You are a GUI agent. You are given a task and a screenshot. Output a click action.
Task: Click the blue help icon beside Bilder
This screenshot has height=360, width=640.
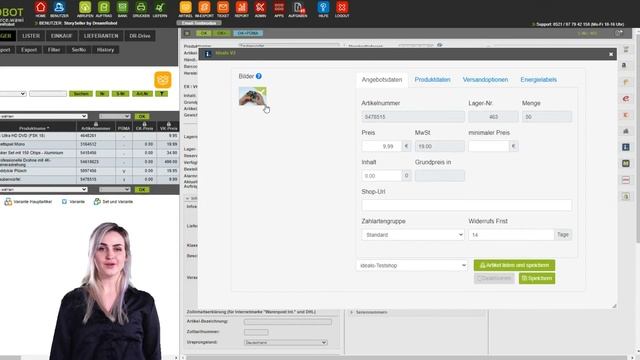(258, 76)
